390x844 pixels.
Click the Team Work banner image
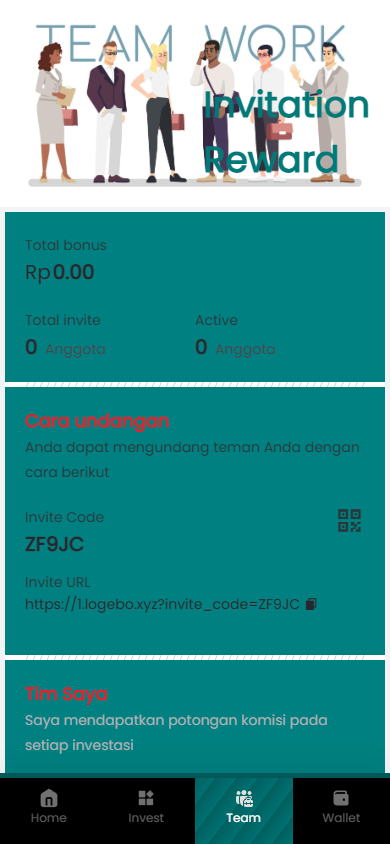click(195, 103)
